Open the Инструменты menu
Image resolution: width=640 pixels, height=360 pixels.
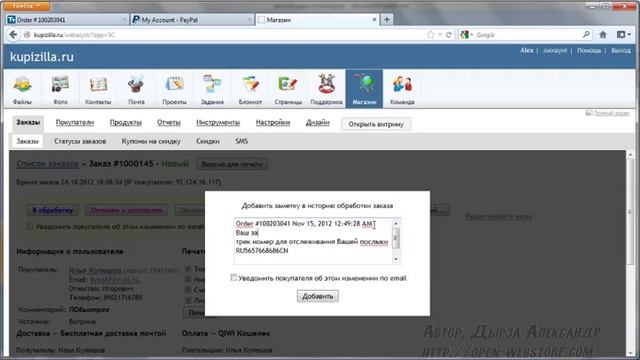tap(218, 122)
